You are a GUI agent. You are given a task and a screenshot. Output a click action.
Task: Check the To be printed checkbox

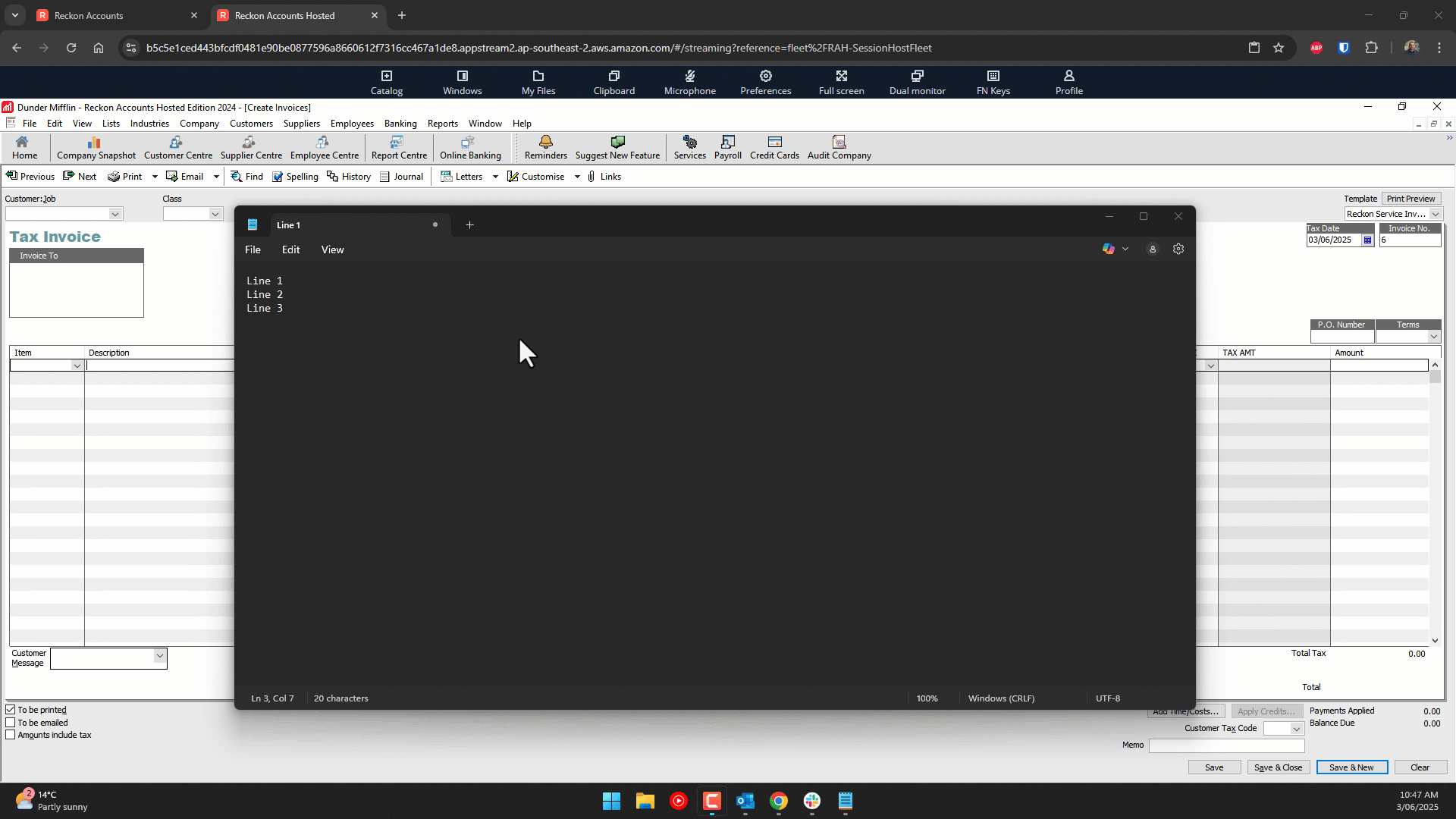11,710
